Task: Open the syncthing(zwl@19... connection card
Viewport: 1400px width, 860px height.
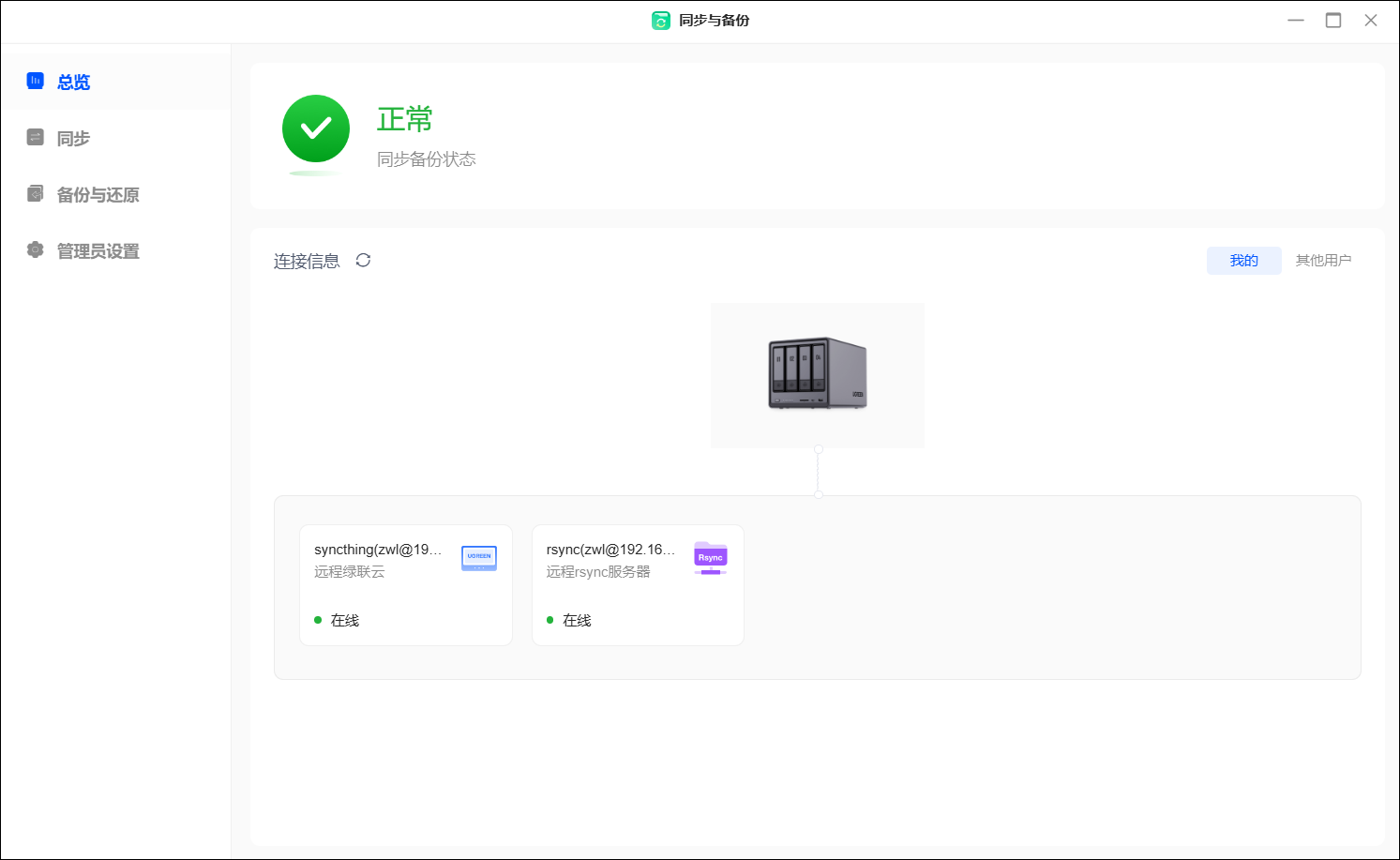Action: point(406,585)
